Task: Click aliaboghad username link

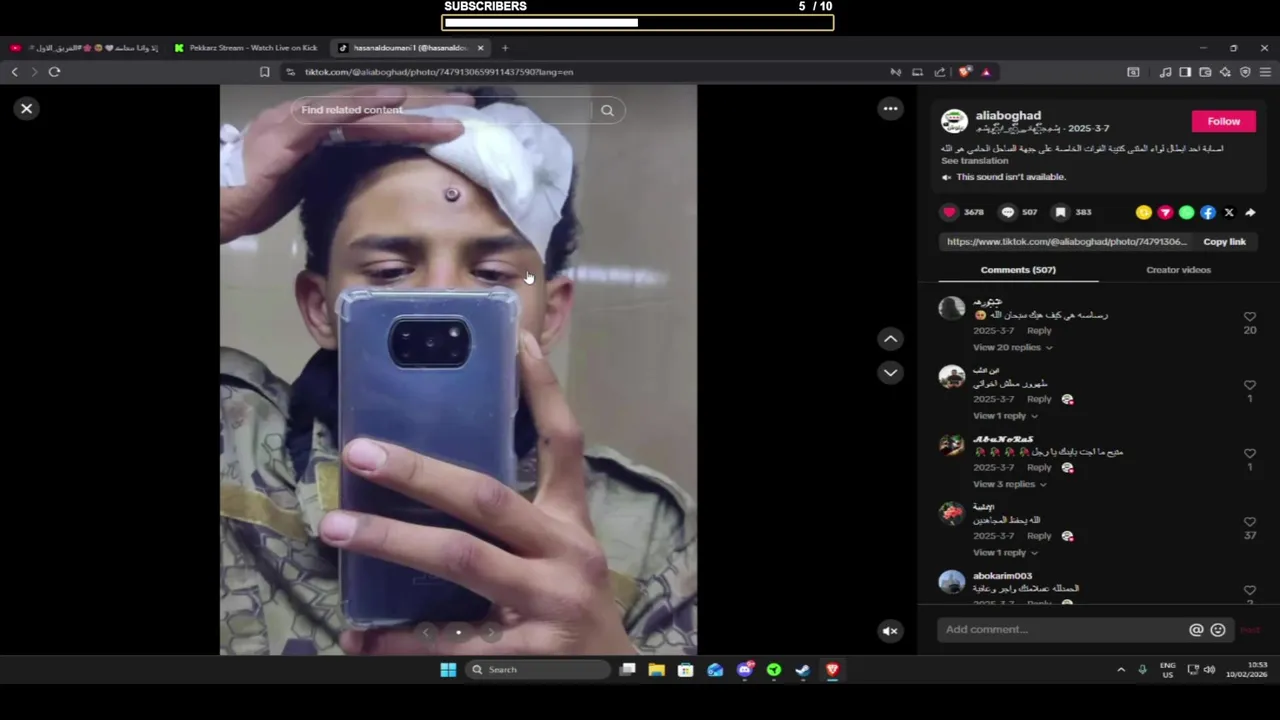Action: [x=1008, y=116]
